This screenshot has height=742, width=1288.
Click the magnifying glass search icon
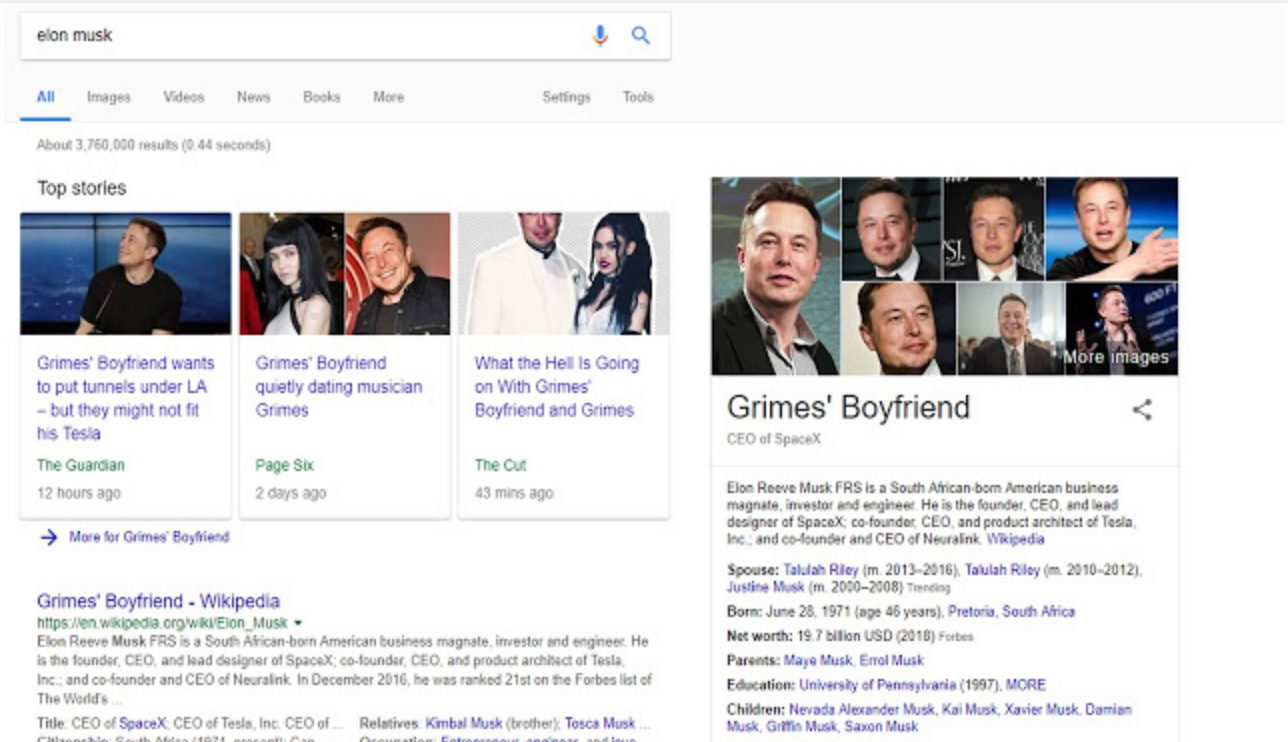coord(641,36)
